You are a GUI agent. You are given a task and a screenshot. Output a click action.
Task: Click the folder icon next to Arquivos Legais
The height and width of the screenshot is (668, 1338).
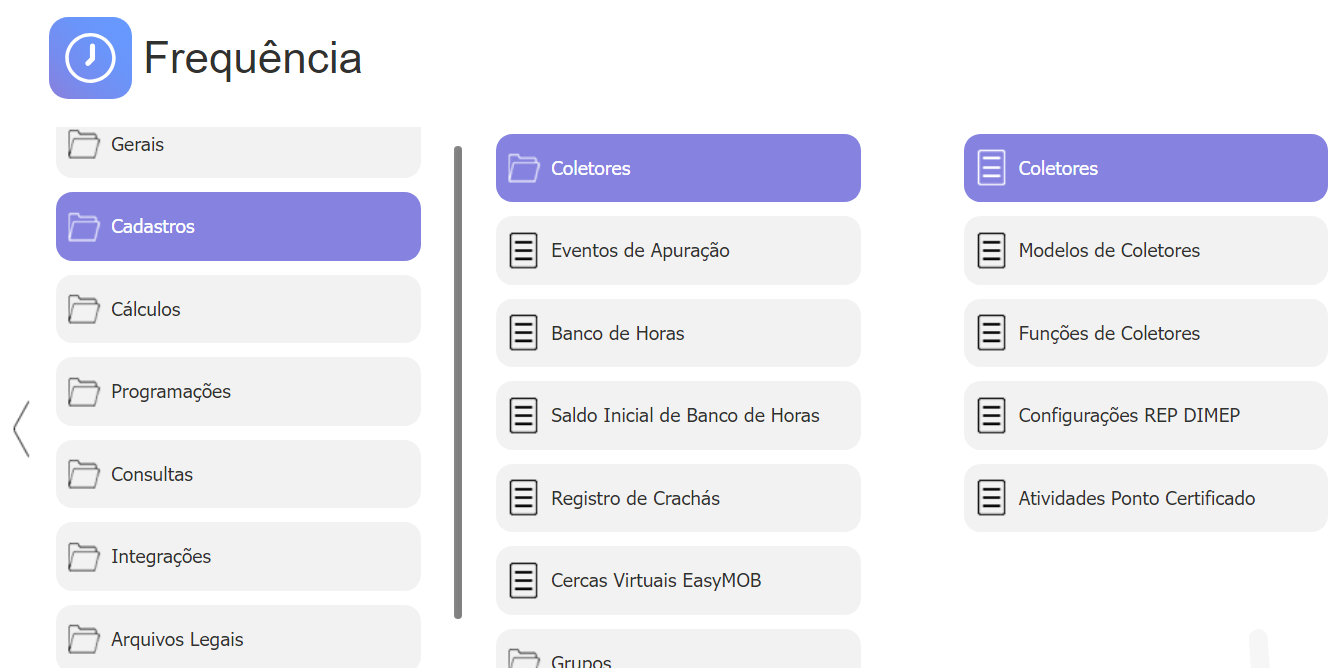(84, 639)
